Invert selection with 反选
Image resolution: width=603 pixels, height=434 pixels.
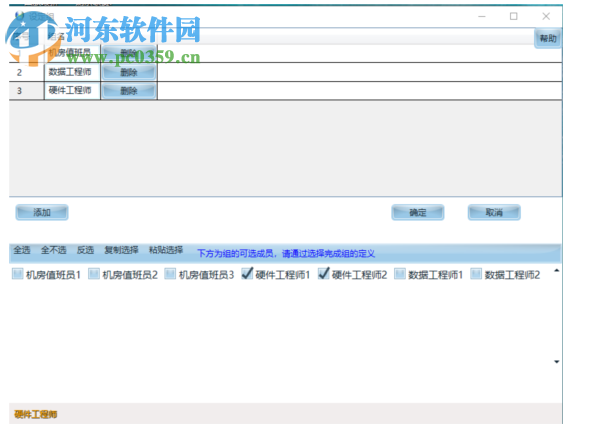point(85,250)
